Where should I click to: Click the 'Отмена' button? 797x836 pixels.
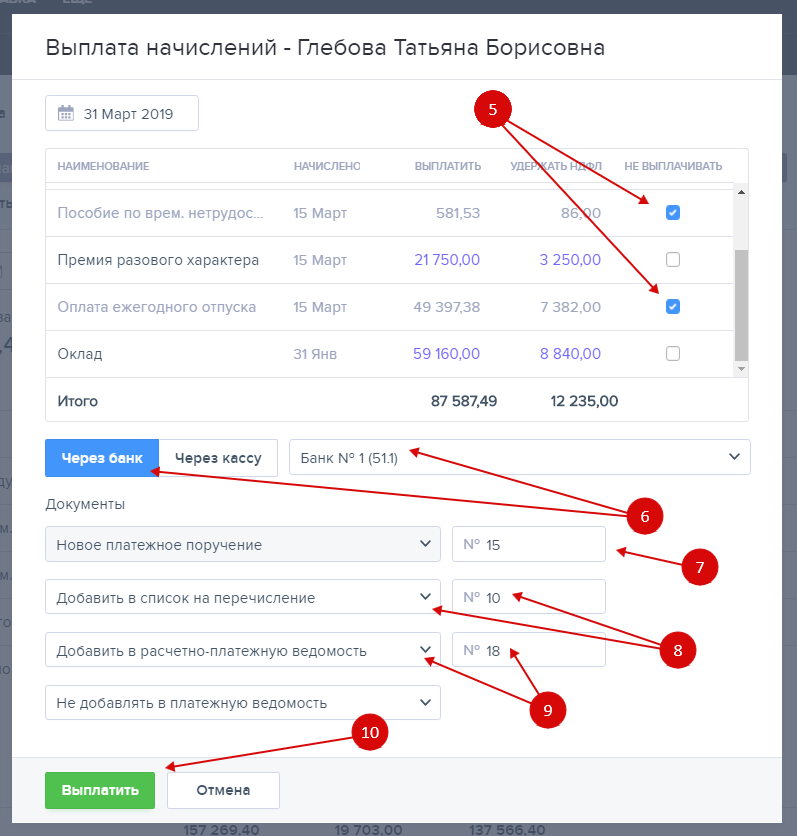[223, 790]
